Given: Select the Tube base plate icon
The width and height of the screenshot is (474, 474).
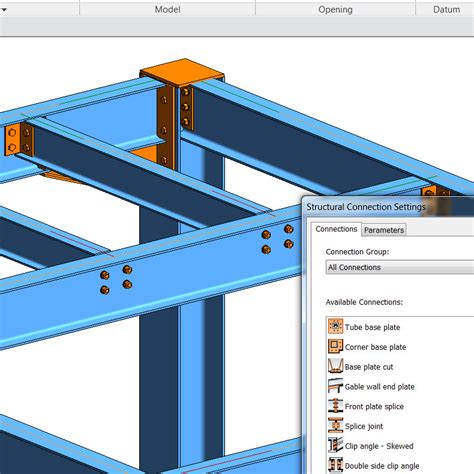Looking at the screenshot, I should [335, 326].
